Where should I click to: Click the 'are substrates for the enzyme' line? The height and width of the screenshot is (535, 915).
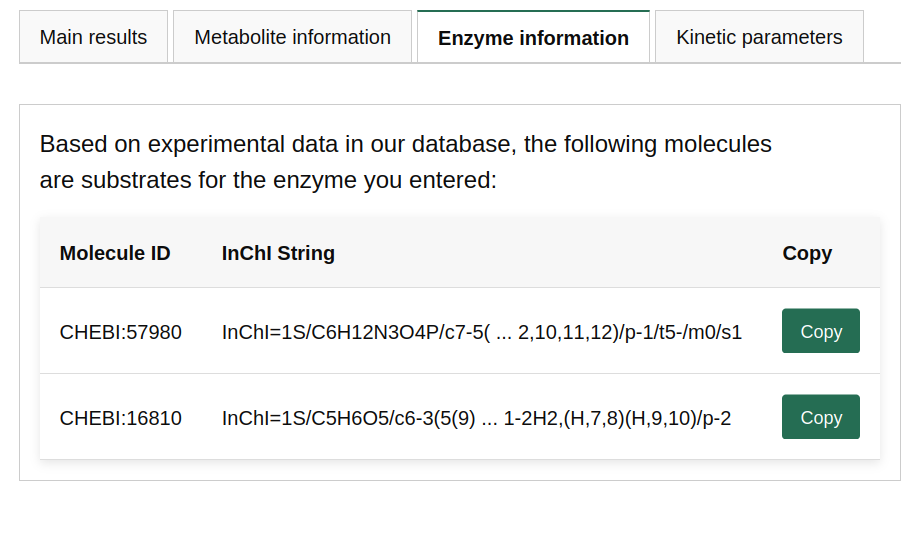pos(268,181)
